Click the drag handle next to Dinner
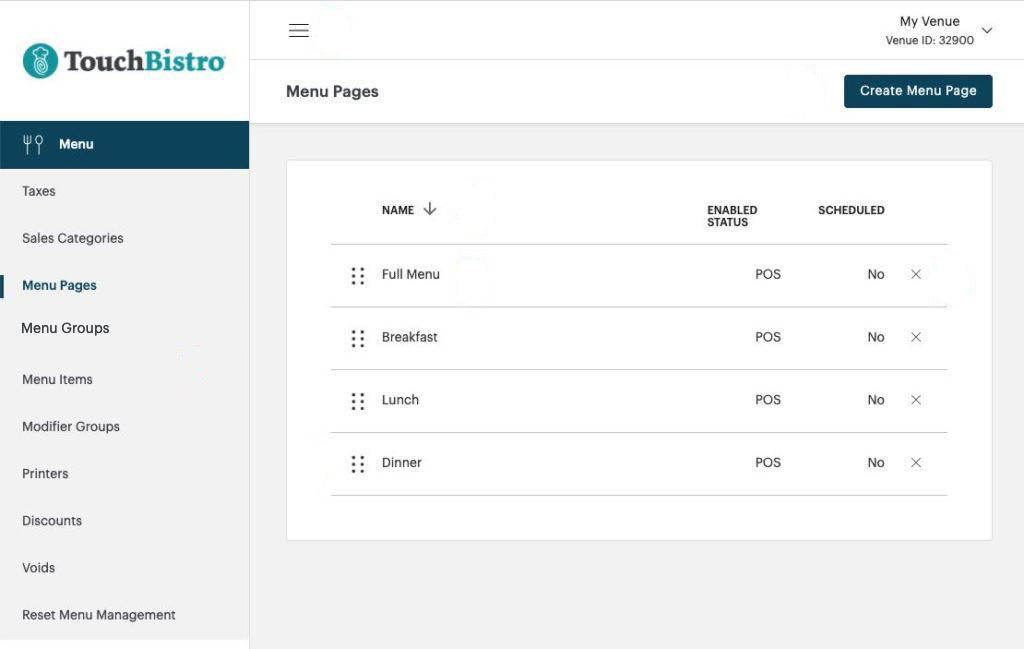Screen dimensions: 1024x649 (x=357, y=464)
